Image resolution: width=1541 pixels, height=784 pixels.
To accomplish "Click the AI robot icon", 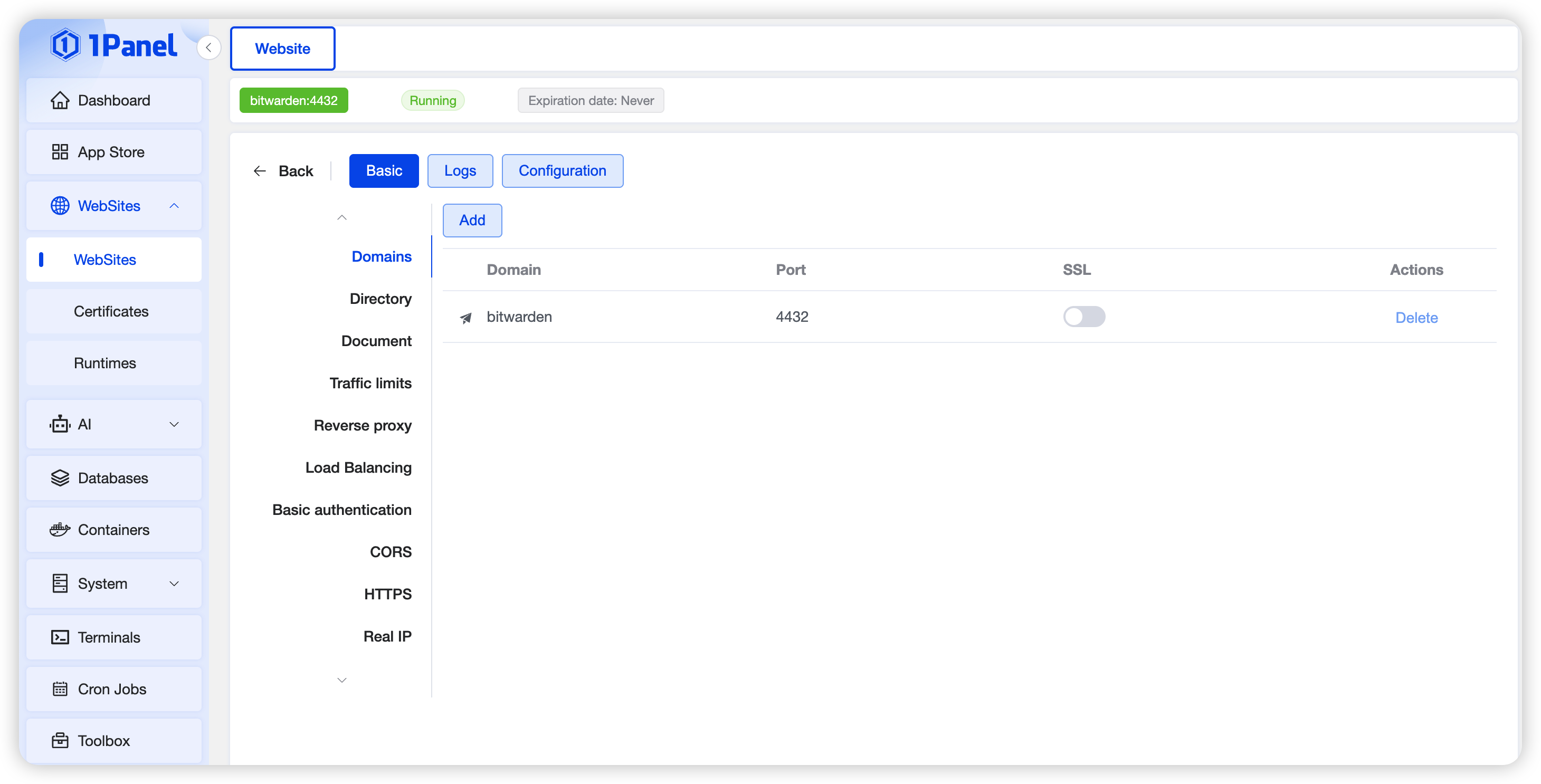I will [60, 424].
